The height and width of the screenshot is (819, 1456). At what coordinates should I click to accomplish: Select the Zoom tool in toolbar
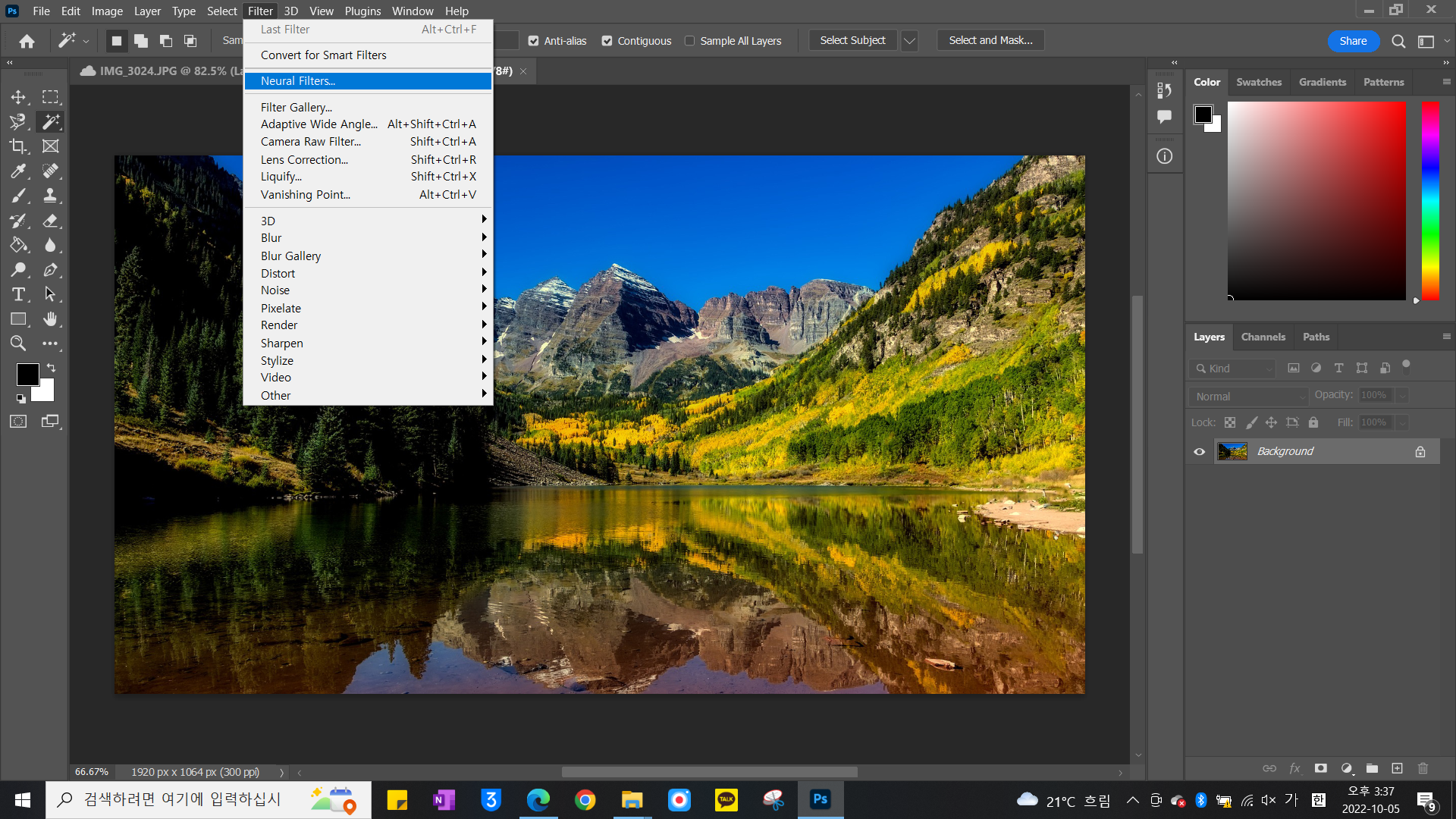(18, 344)
